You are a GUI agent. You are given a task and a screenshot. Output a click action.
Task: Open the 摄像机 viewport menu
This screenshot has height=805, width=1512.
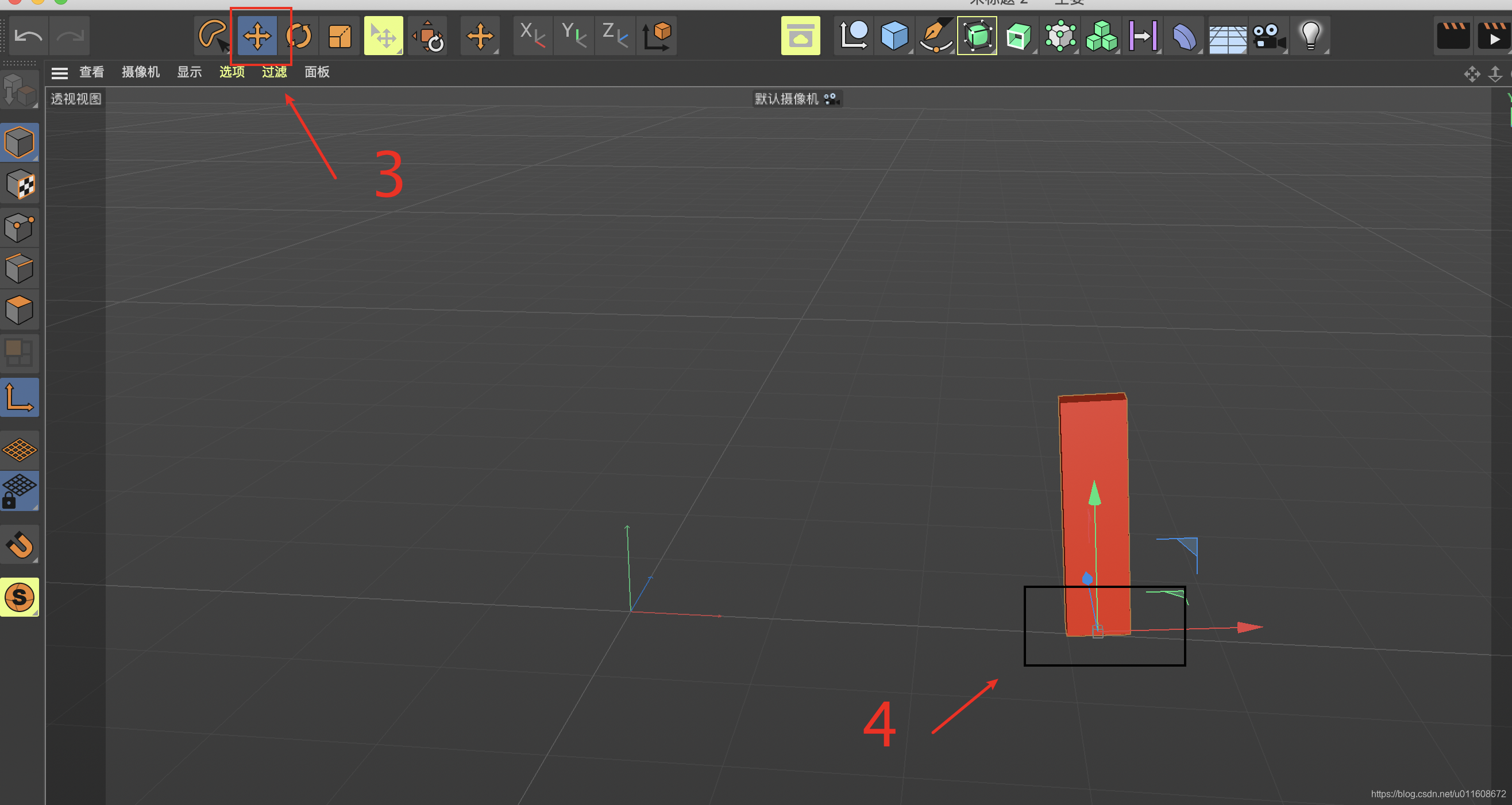pyautogui.click(x=140, y=72)
